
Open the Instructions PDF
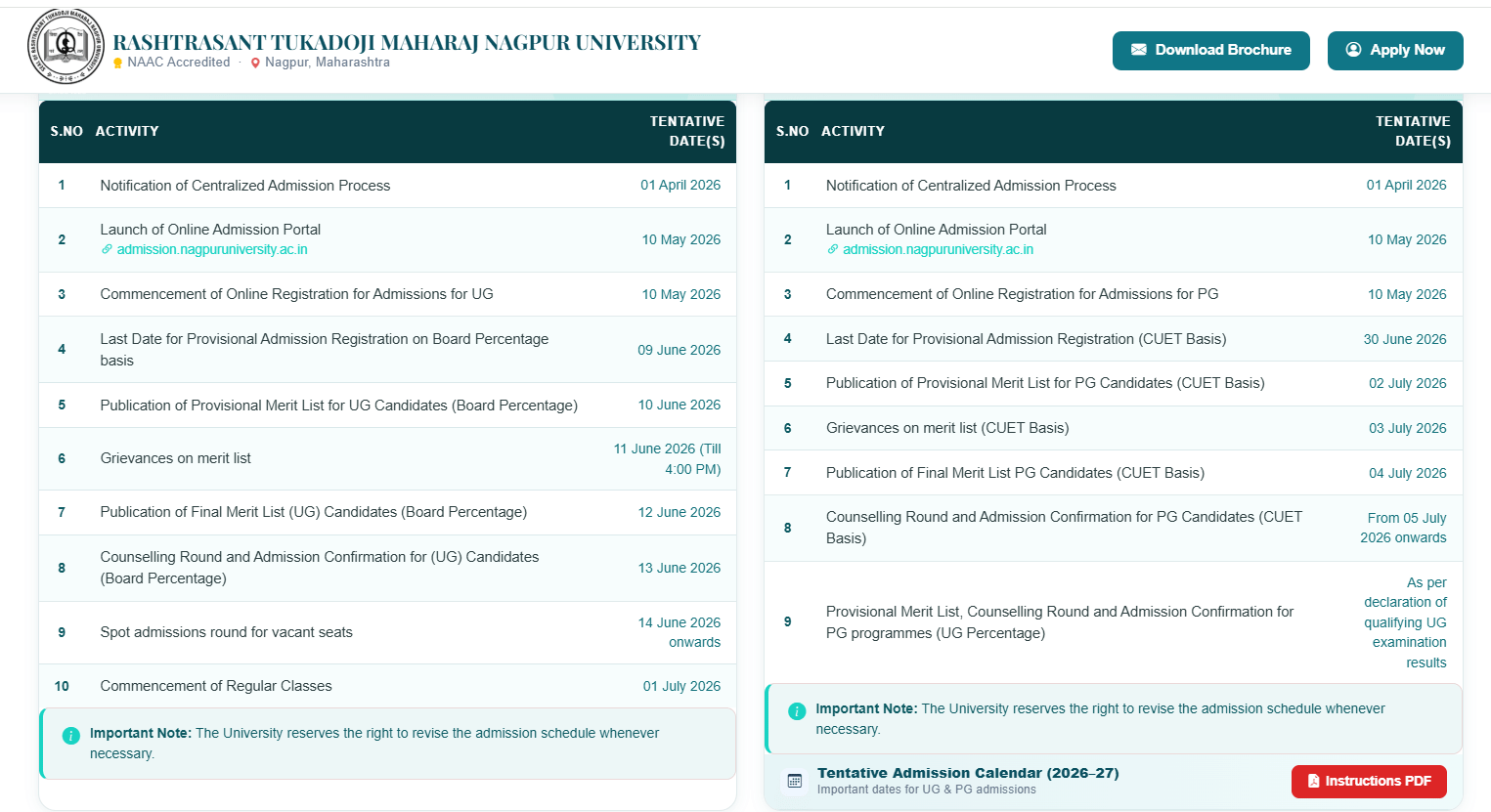click(x=1369, y=781)
